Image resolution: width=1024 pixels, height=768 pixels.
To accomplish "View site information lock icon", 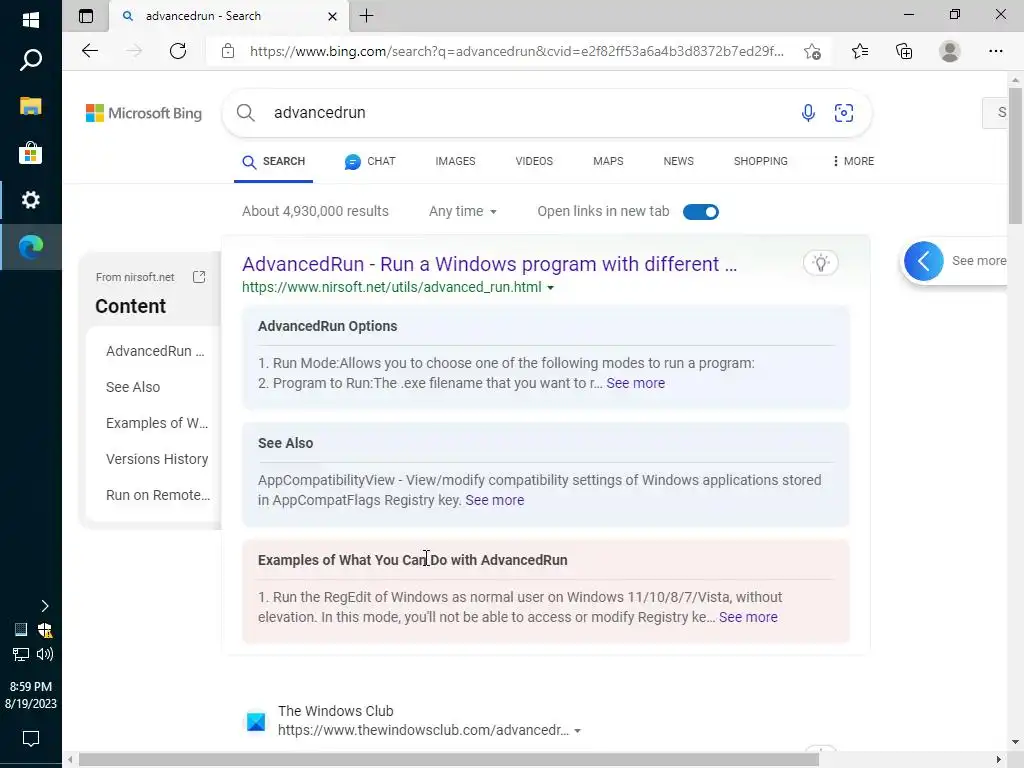I will pos(228,51).
